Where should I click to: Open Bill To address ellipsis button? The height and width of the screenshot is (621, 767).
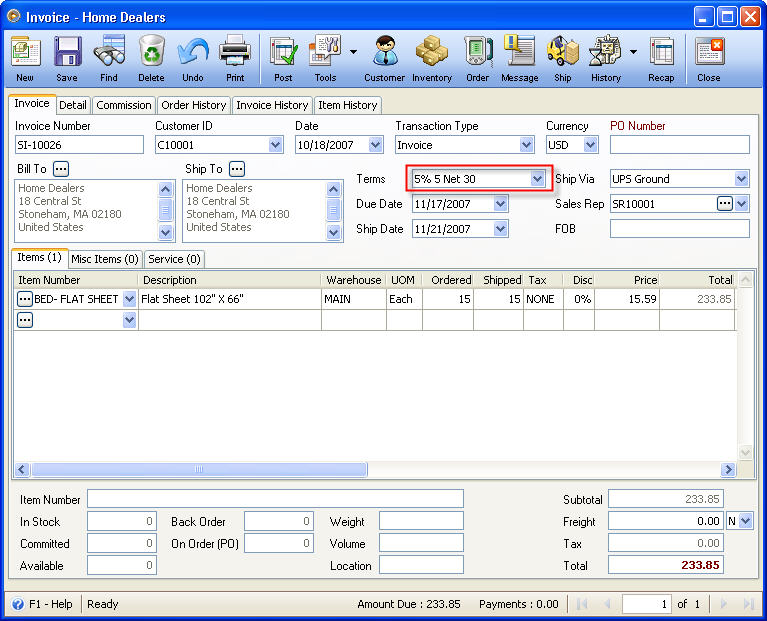(x=61, y=169)
